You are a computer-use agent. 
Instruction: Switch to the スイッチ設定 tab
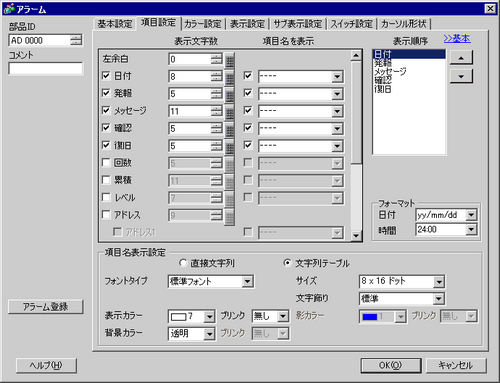click(352, 24)
